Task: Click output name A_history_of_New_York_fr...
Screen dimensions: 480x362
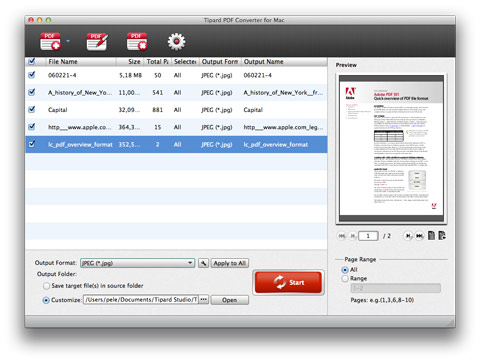Action: click(x=283, y=93)
